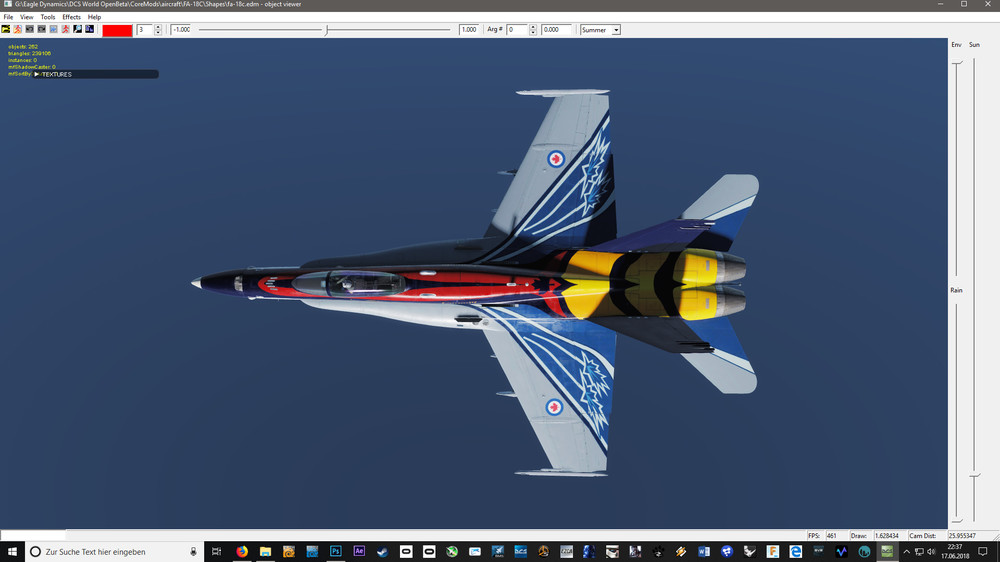The height and width of the screenshot is (562, 1000).
Task: Click the red color swatch
Action: click(x=117, y=30)
